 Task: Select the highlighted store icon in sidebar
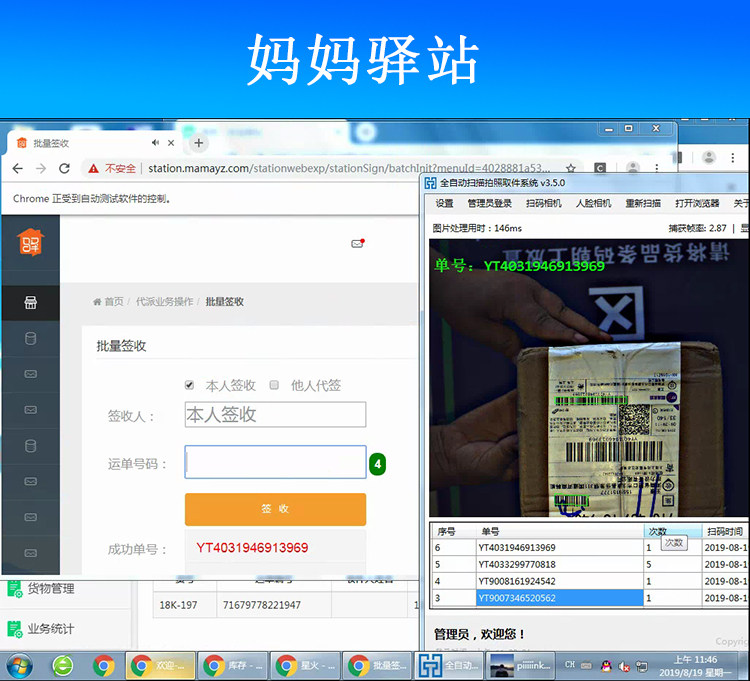click(31, 302)
